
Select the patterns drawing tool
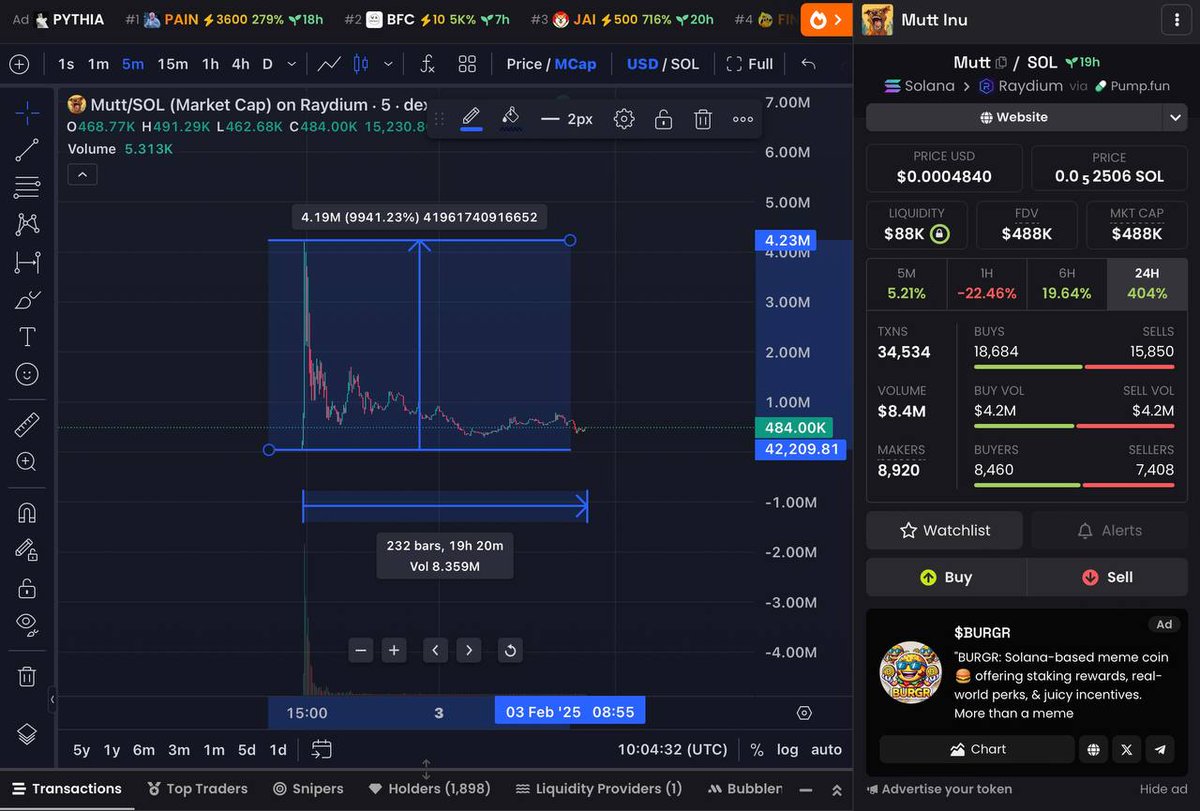coord(27,224)
